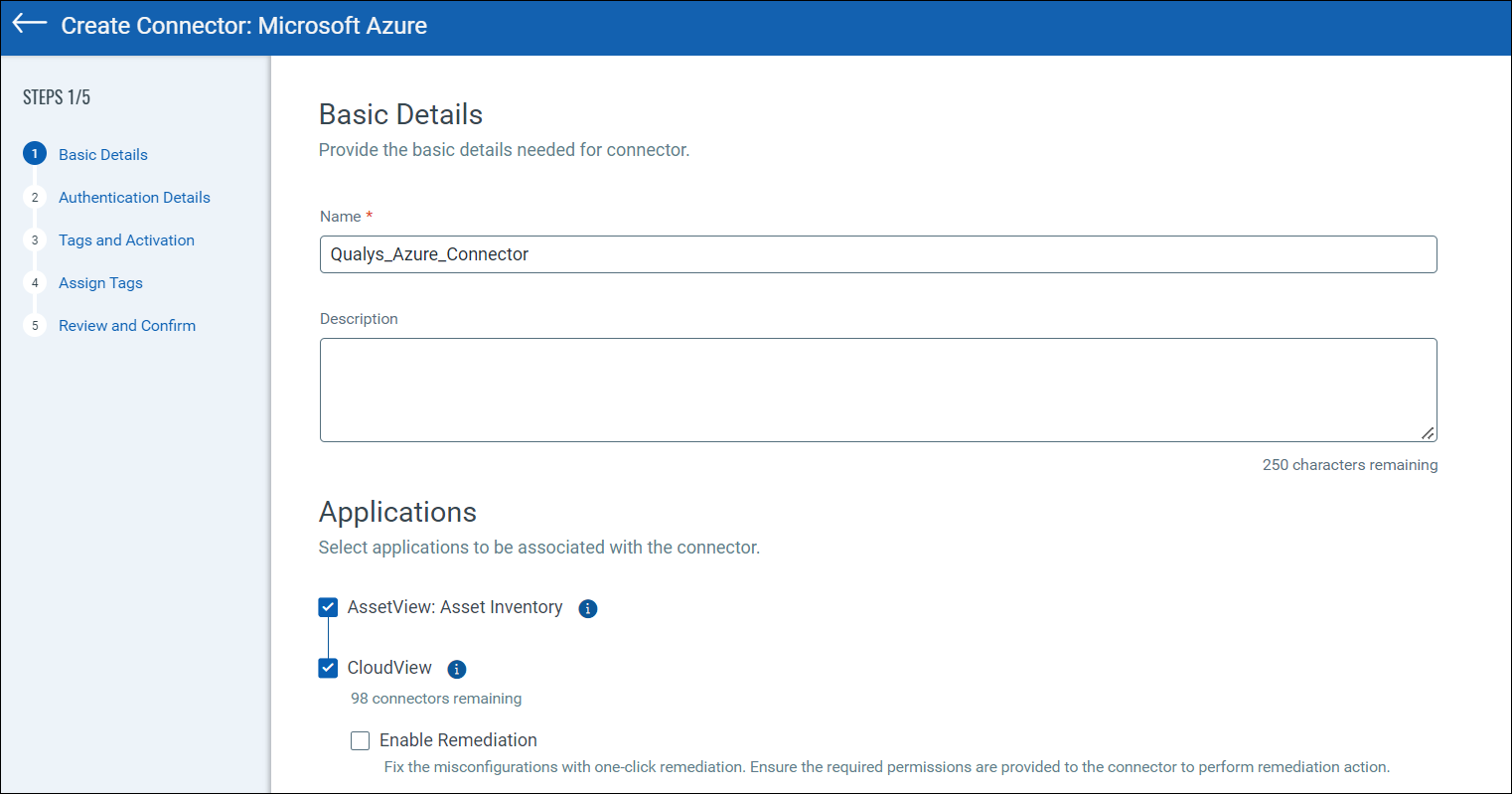Viewport: 1512px width, 794px height.
Task: Click the 'CloudView' label text
Action: click(x=389, y=668)
